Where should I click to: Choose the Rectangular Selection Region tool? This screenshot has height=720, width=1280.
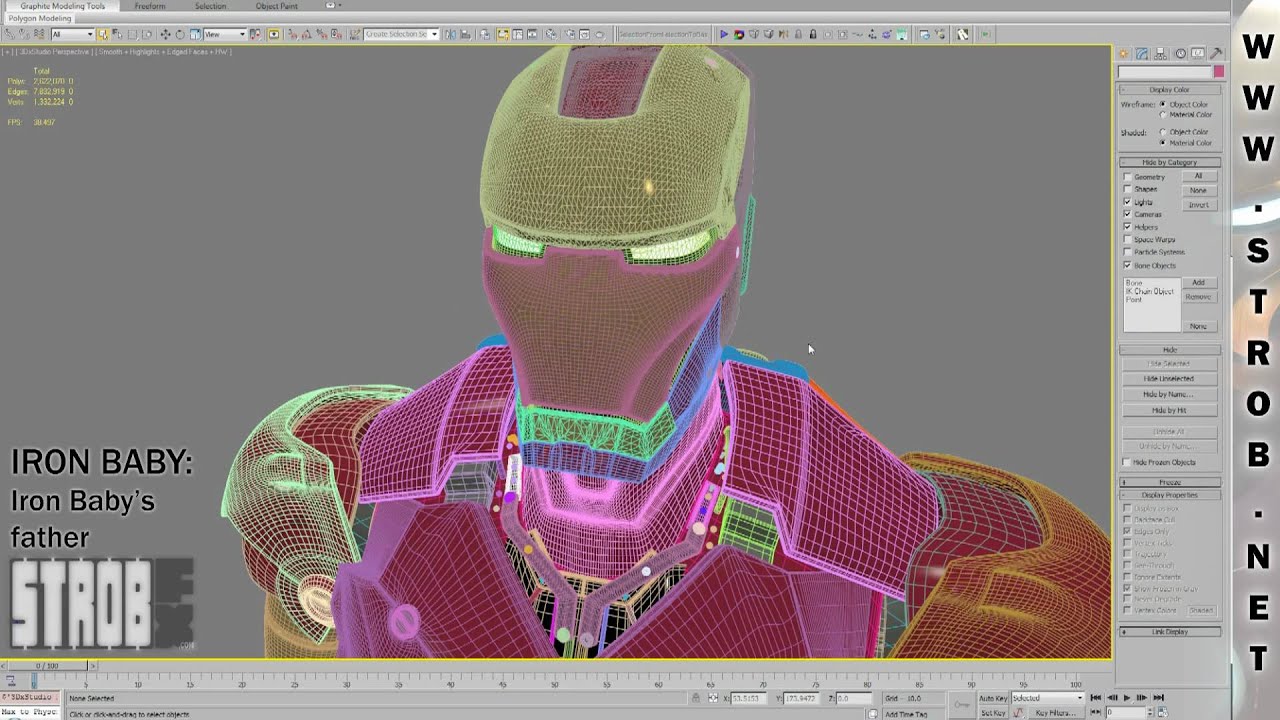131,34
